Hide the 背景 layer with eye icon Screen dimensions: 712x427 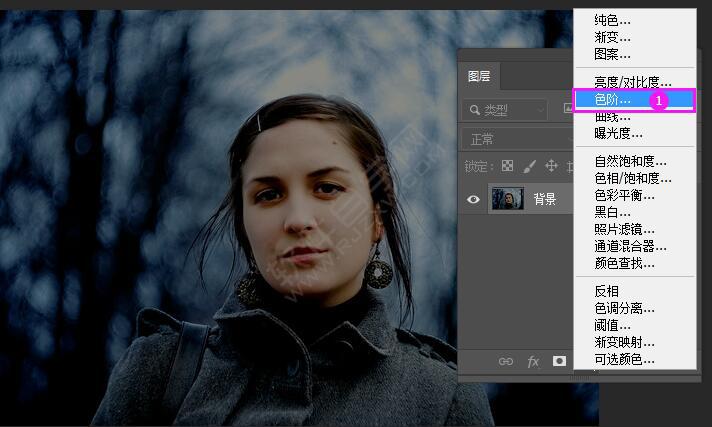point(473,199)
